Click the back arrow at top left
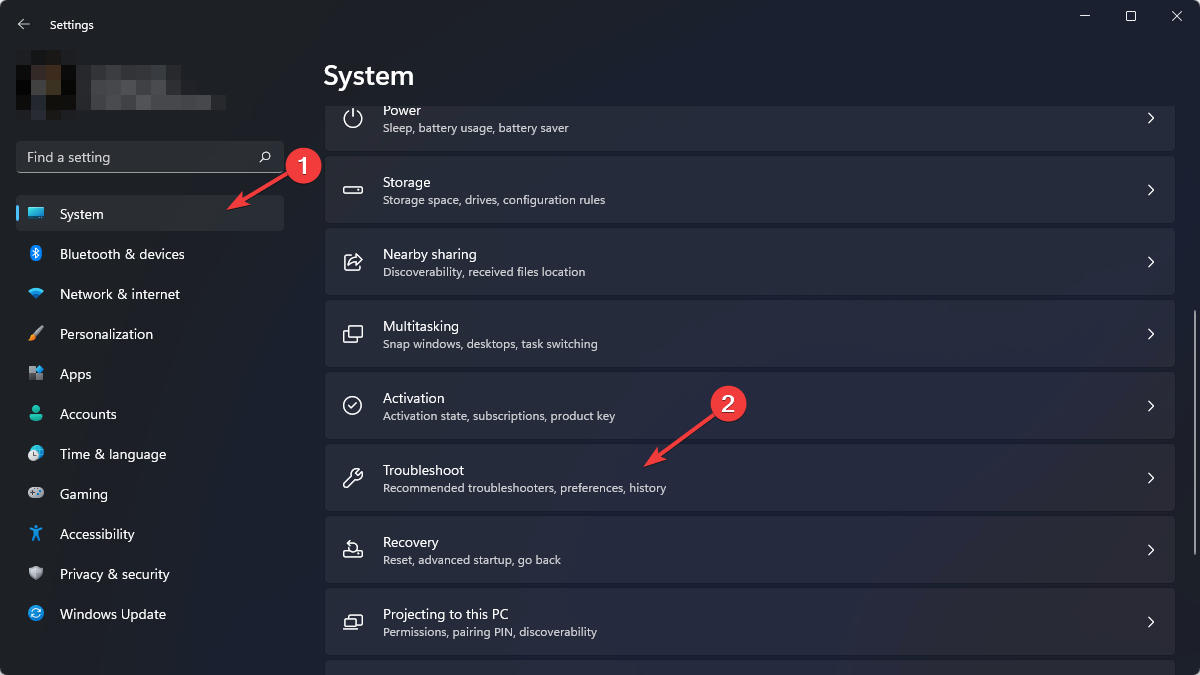The height and width of the screenshot is (675, 1200). (23, 24)
